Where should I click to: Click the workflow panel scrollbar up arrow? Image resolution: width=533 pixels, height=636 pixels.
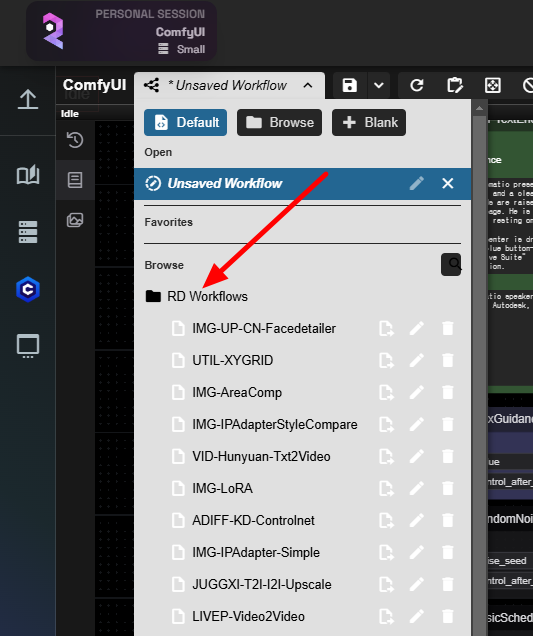[479, 108]
